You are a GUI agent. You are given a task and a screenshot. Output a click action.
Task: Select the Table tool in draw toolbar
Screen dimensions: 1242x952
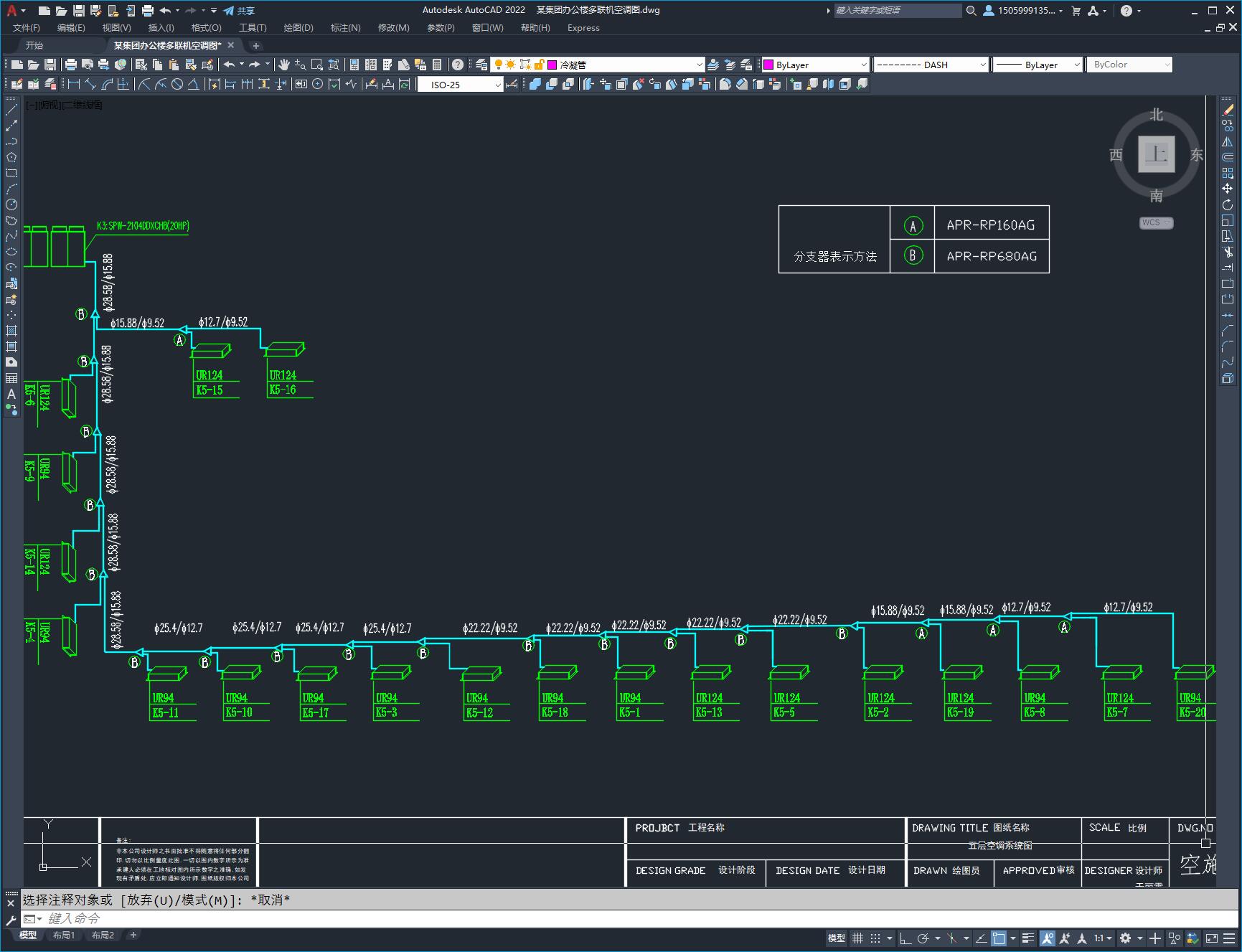point(11,378)
